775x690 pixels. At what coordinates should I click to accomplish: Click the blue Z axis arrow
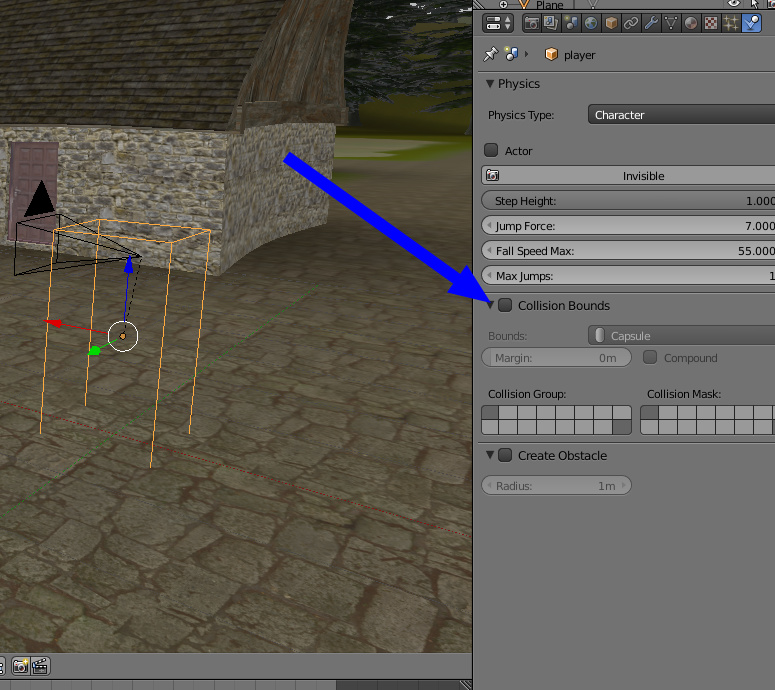[x=129, y=264]
